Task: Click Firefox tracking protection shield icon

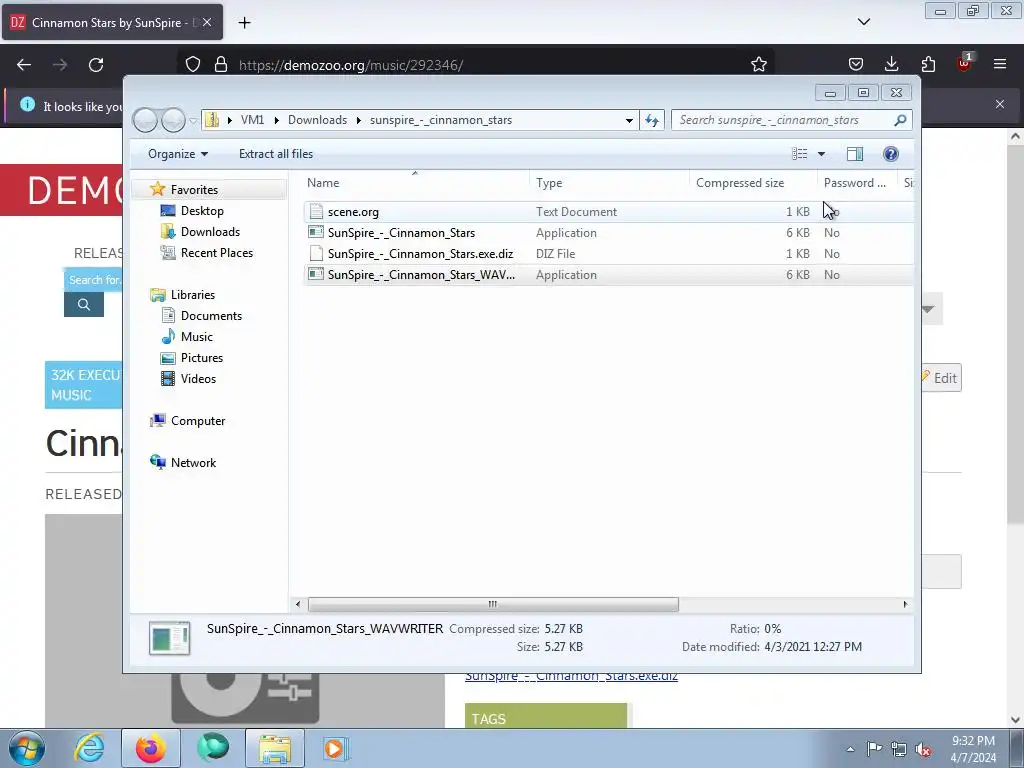Action: pos(193,64)
